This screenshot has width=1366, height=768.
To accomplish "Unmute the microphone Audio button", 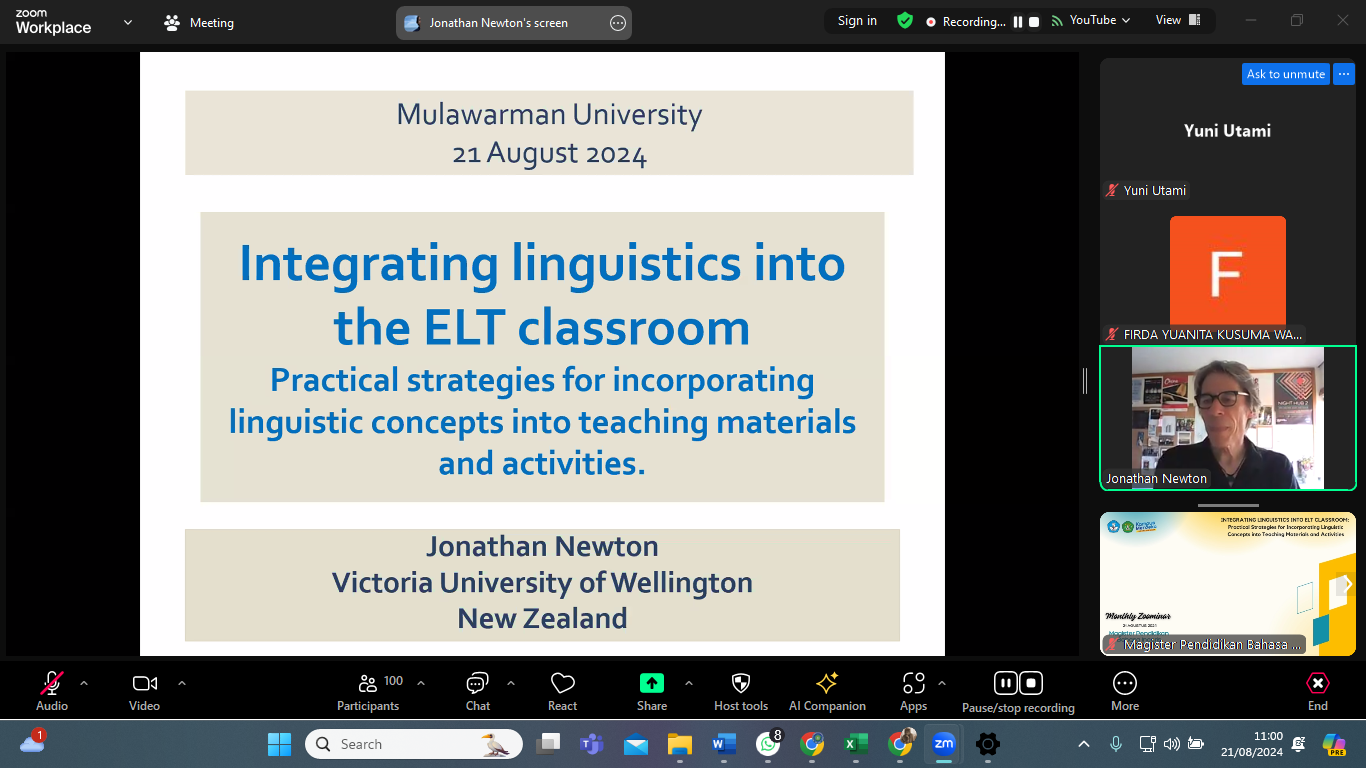I will [x=52, y=690].
